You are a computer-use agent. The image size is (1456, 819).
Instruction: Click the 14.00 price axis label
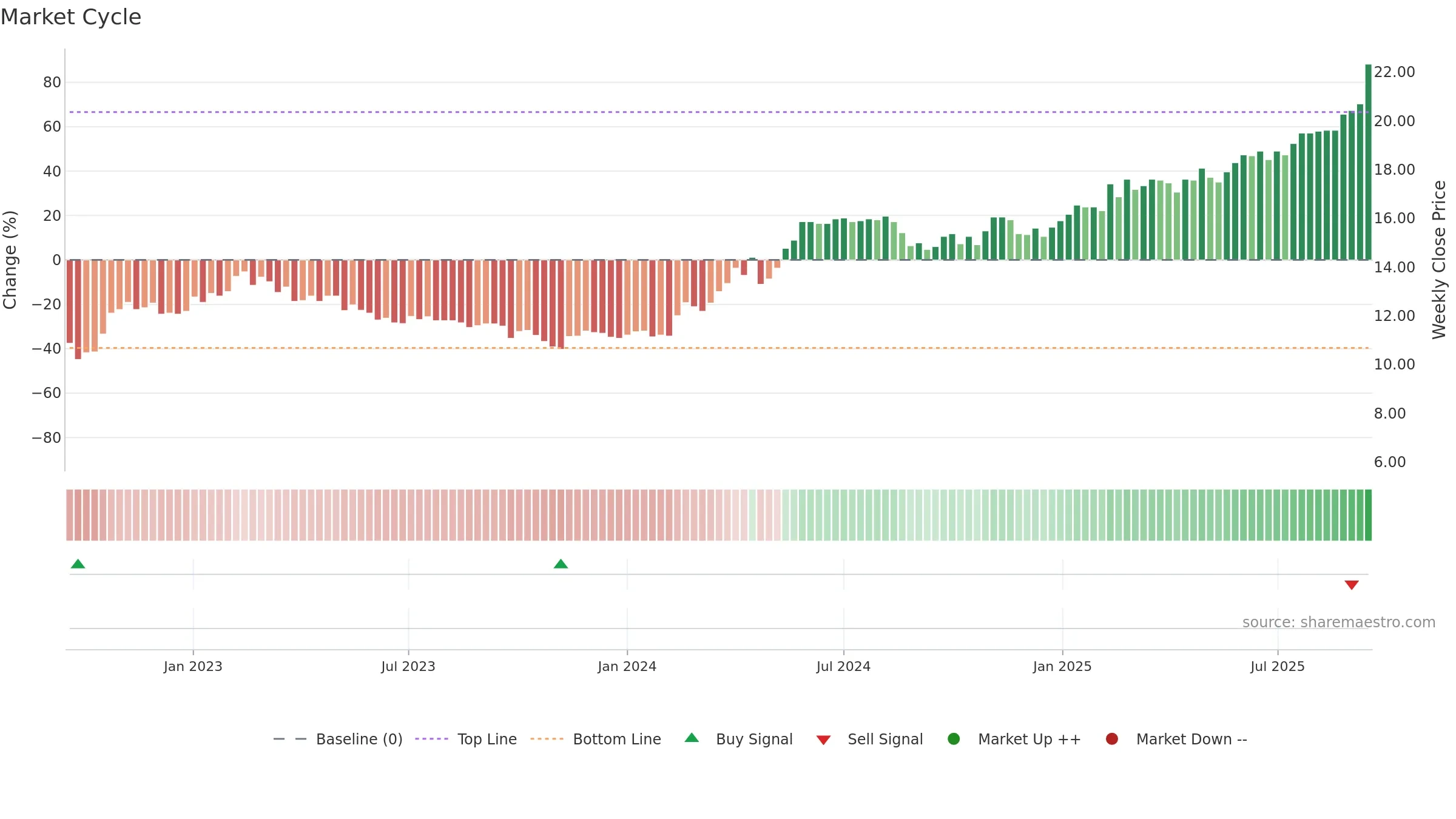[1394, 267]
